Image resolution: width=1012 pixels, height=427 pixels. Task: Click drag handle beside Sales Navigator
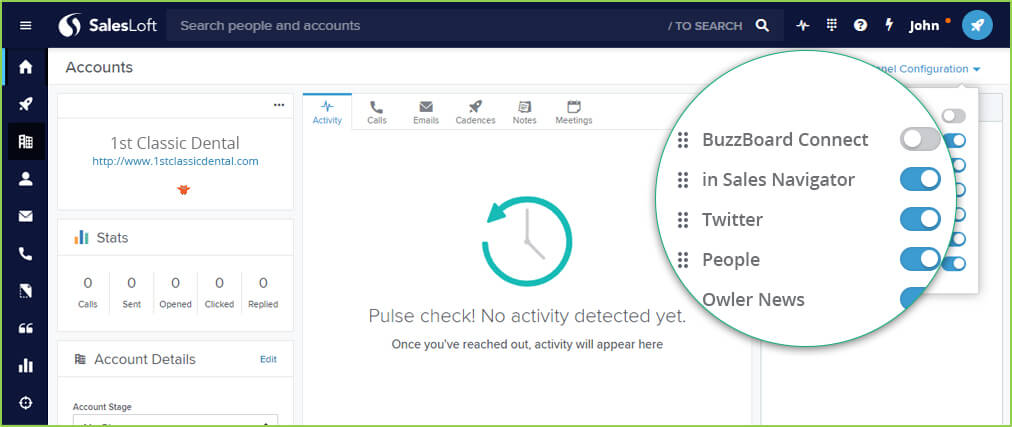(683, 179)
